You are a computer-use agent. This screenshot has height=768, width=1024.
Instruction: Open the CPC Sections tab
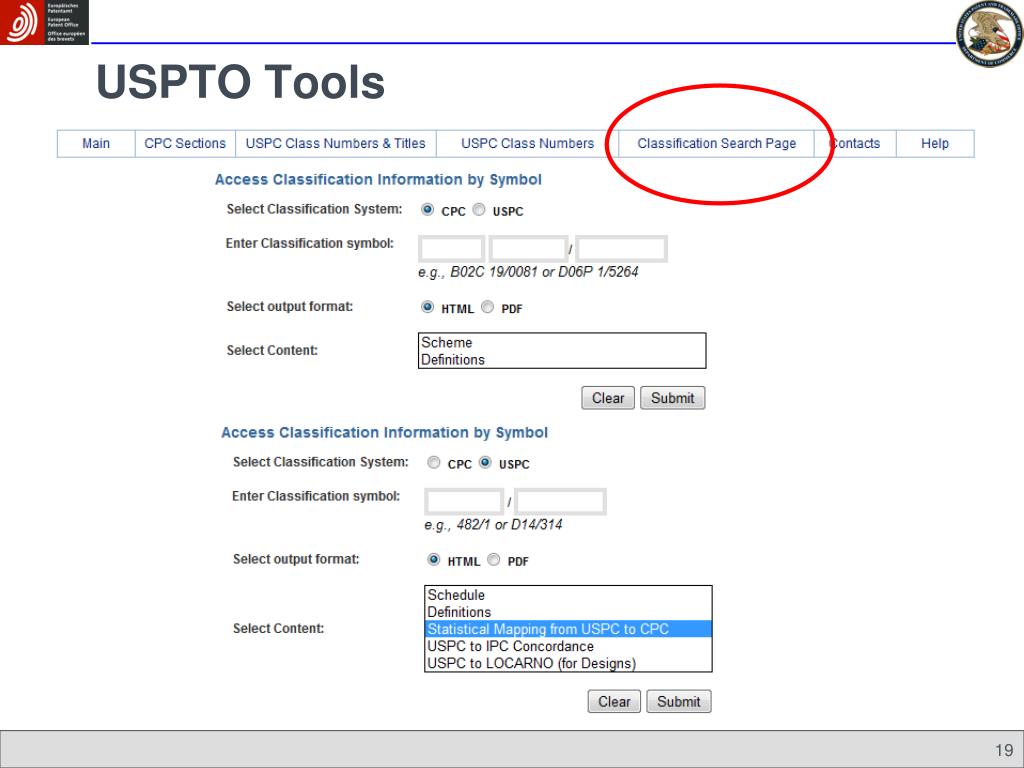(x=185, y=144)
